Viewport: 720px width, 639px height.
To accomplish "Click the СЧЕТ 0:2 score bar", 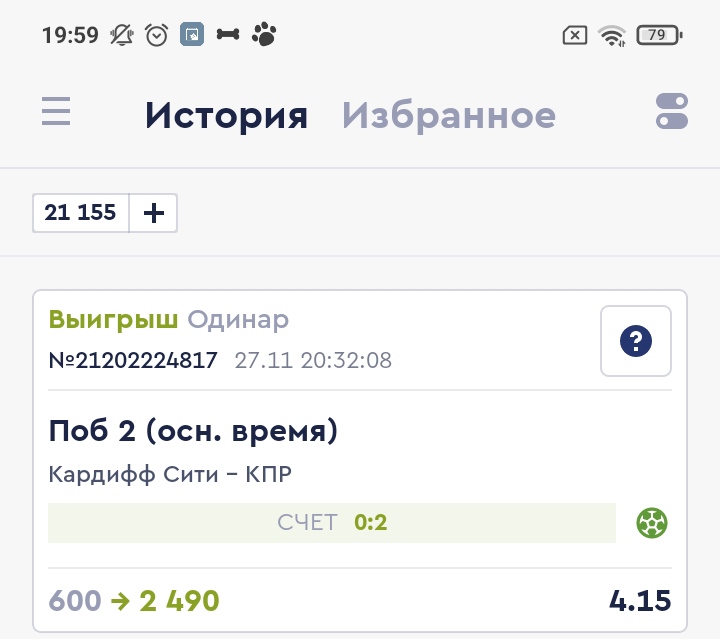I will click(332, 522).
